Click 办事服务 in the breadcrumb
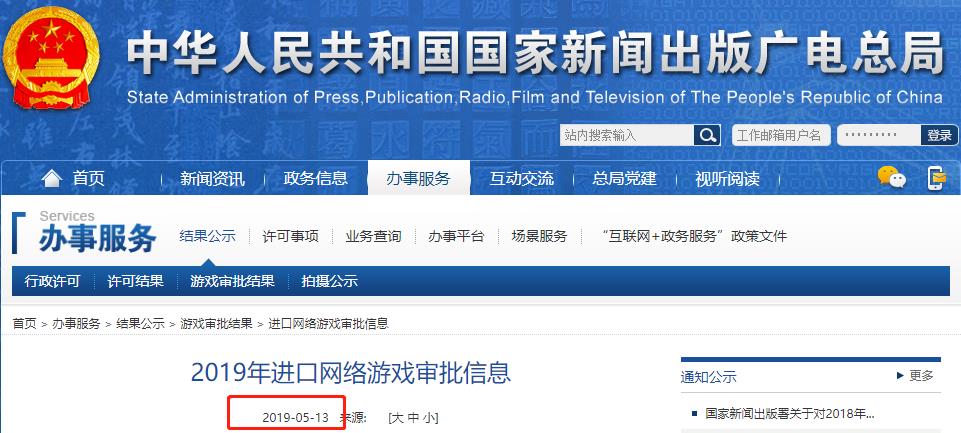 76,324
